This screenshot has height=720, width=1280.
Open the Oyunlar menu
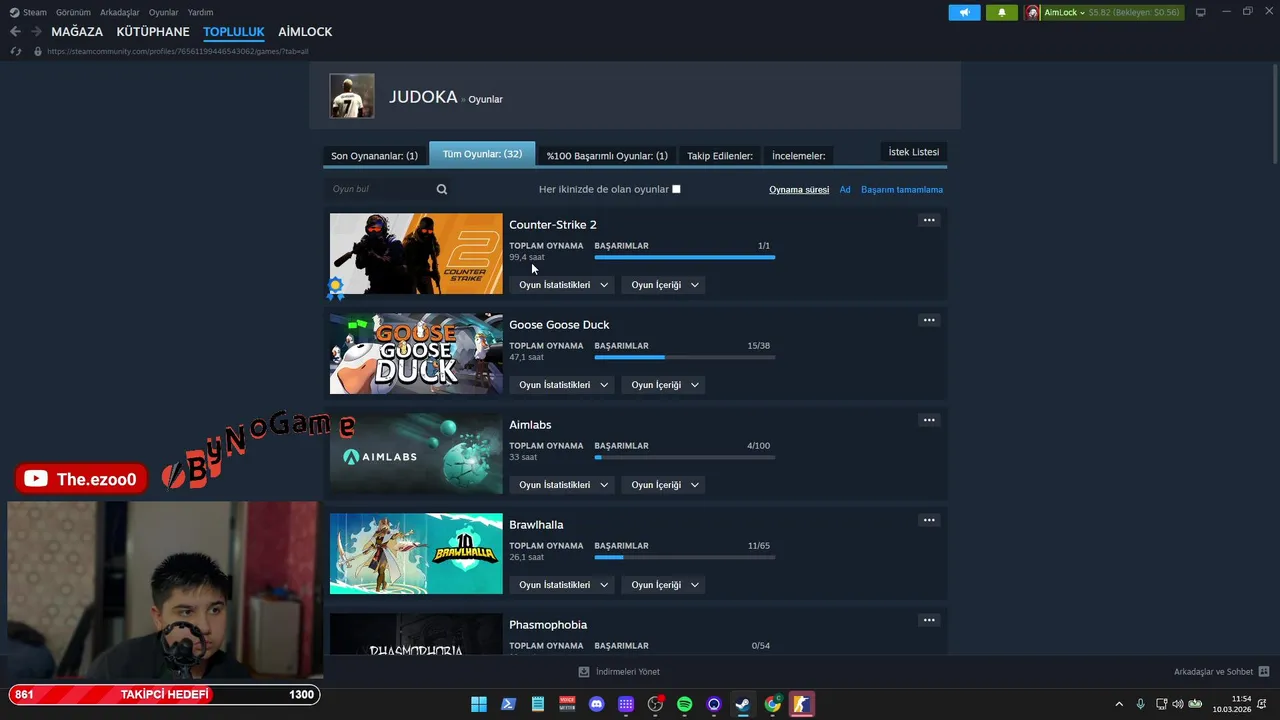point(164,12)
